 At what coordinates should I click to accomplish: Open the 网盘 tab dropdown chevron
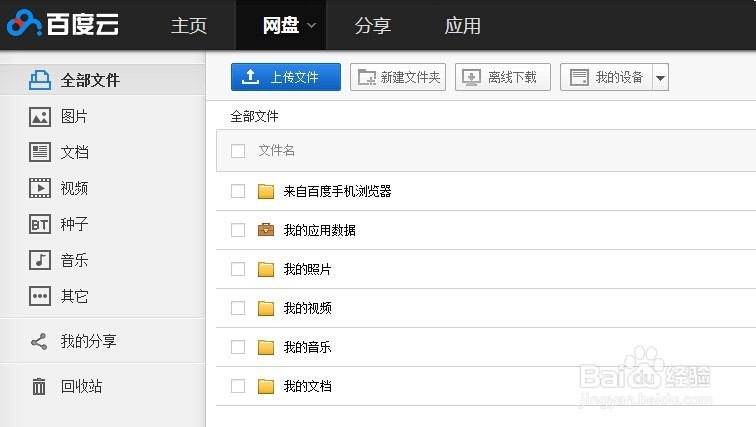point(311,26)
